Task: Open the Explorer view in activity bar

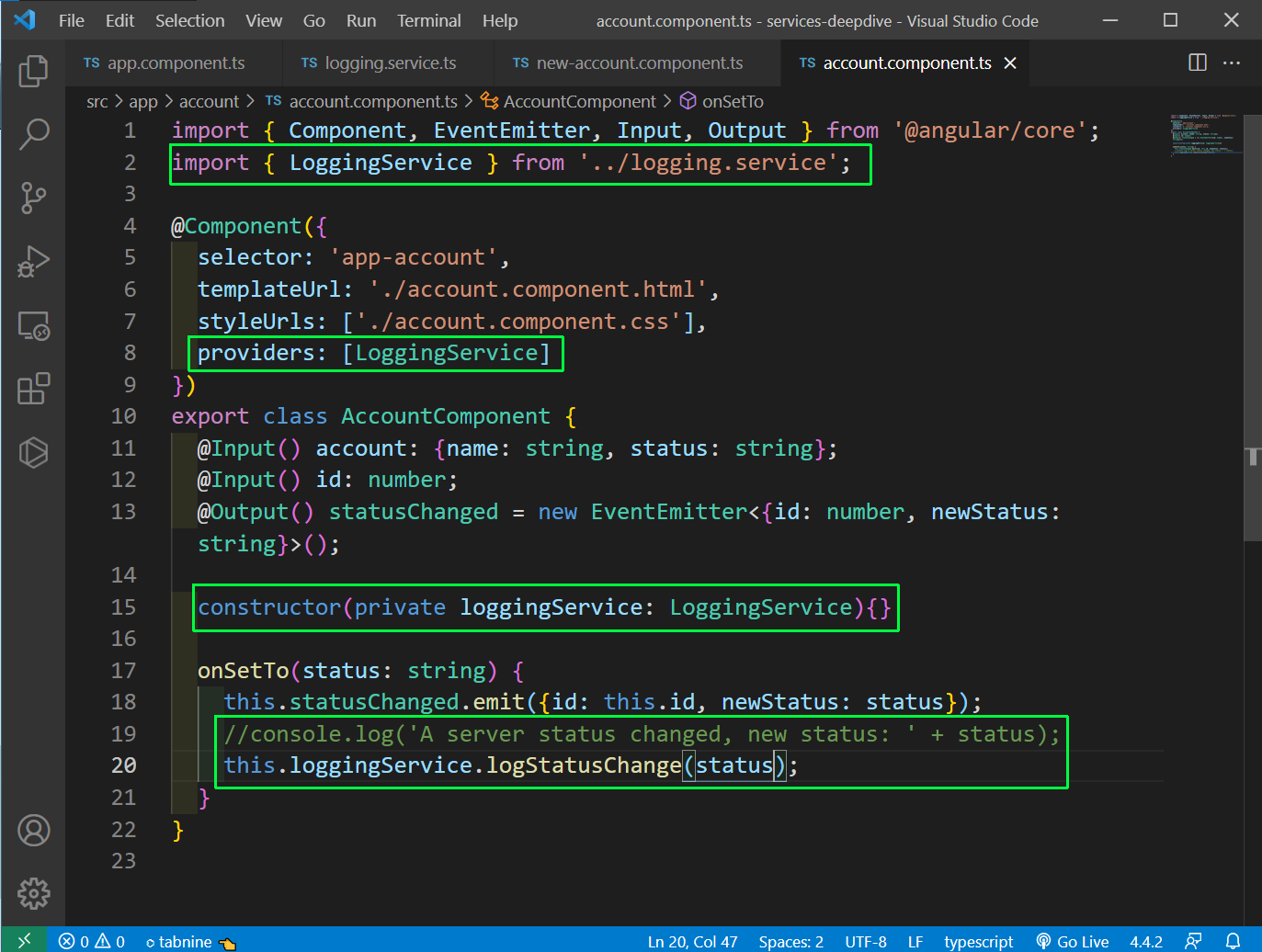Action: tap(34, 70)
